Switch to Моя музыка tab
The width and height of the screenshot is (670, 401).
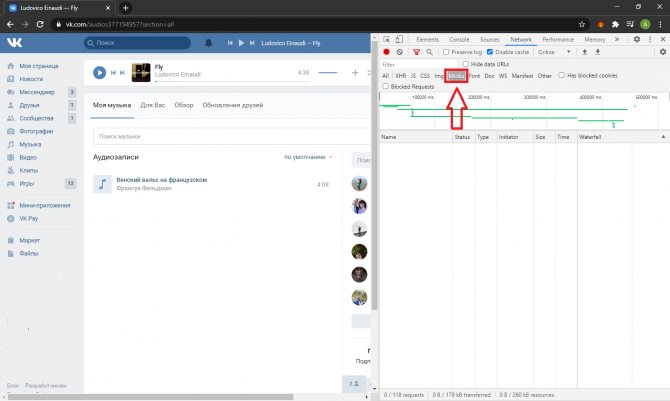112,105
